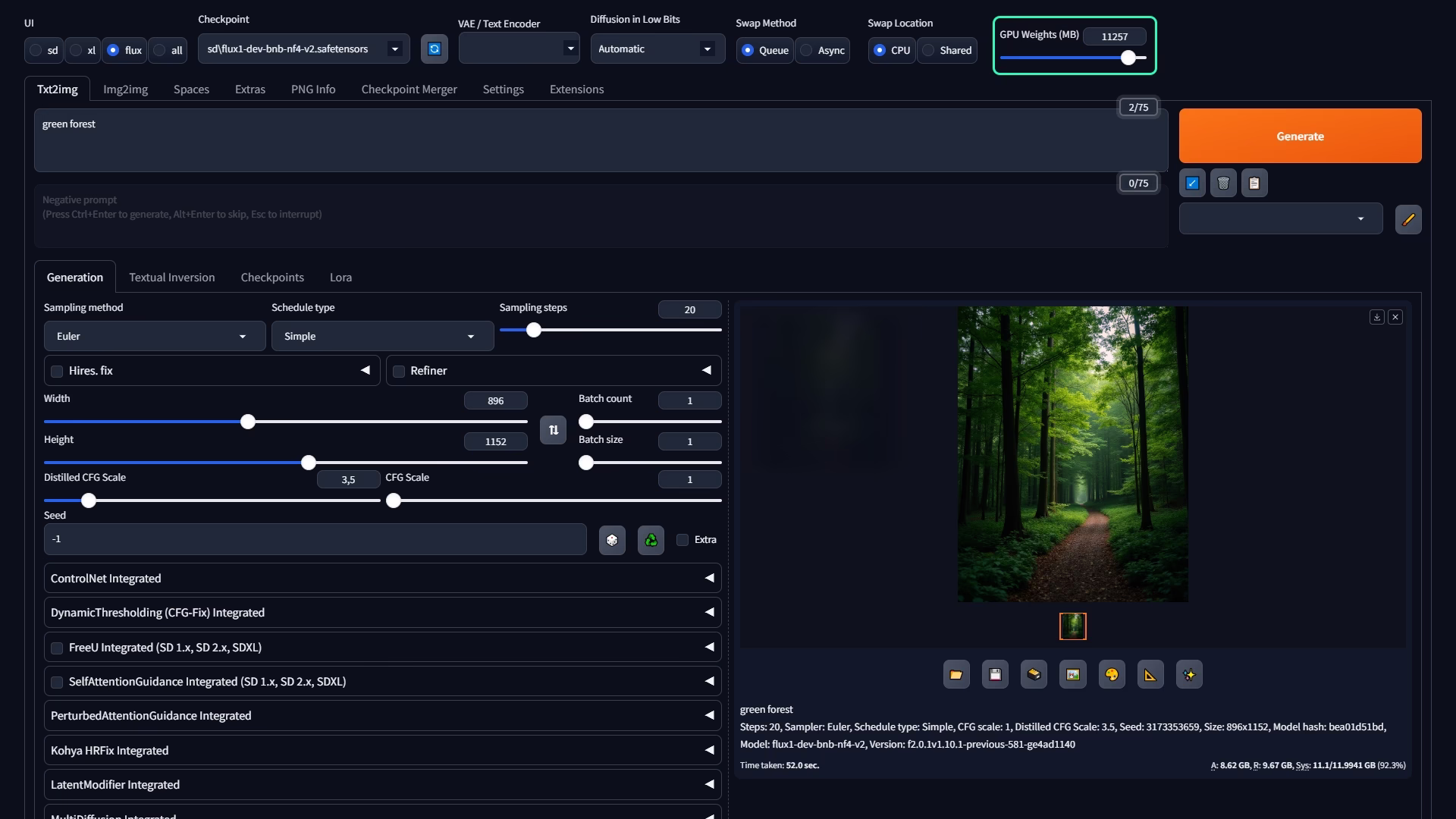Click the zip archive icon below the gallery
This screenshot has height=819, width=1456.
1034,674
